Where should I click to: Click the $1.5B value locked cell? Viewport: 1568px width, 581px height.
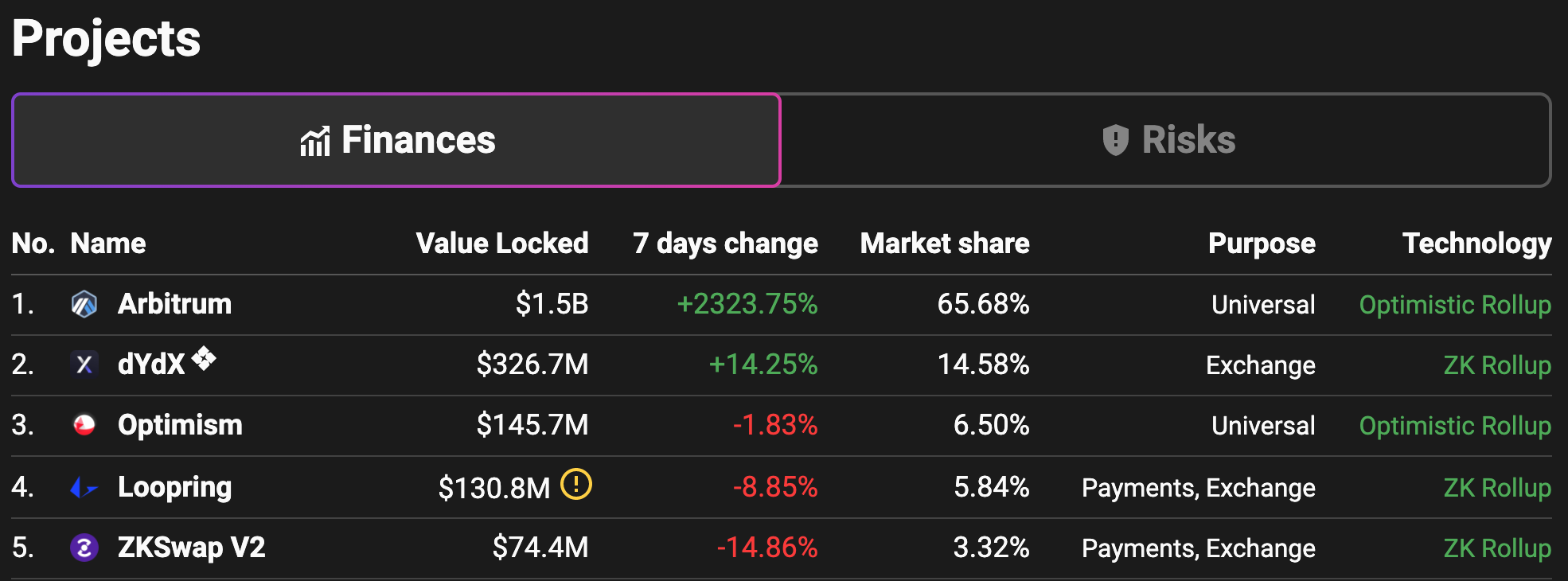click(x=552, y=304)
